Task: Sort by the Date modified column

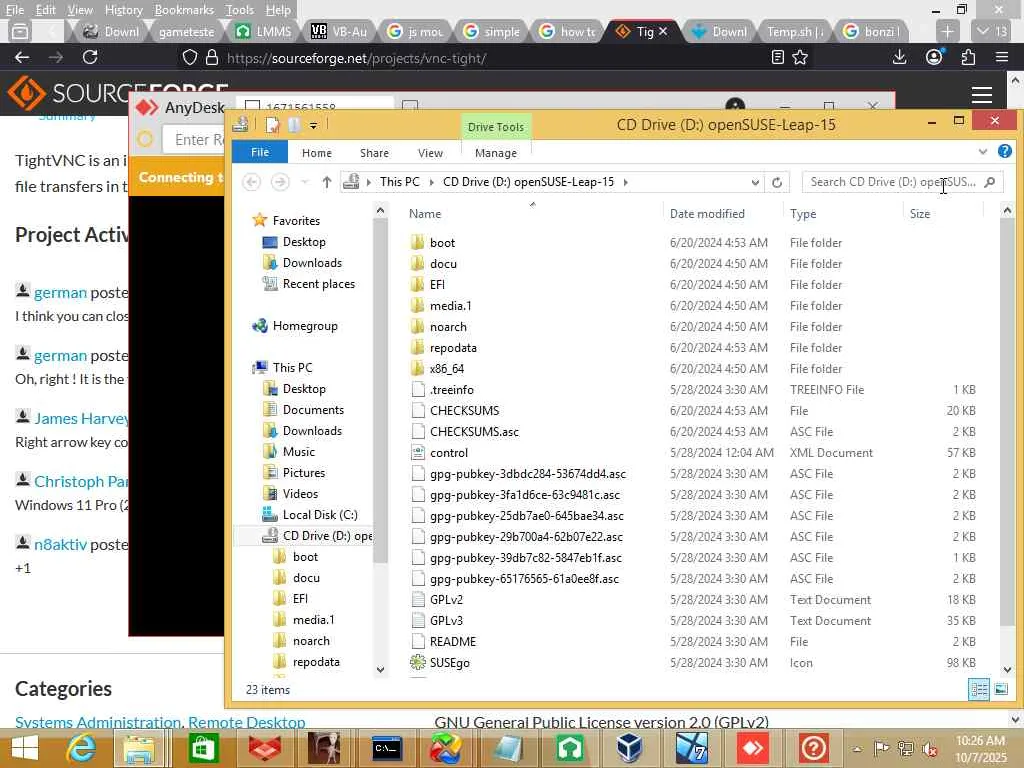Action: [x=707, y=214]
